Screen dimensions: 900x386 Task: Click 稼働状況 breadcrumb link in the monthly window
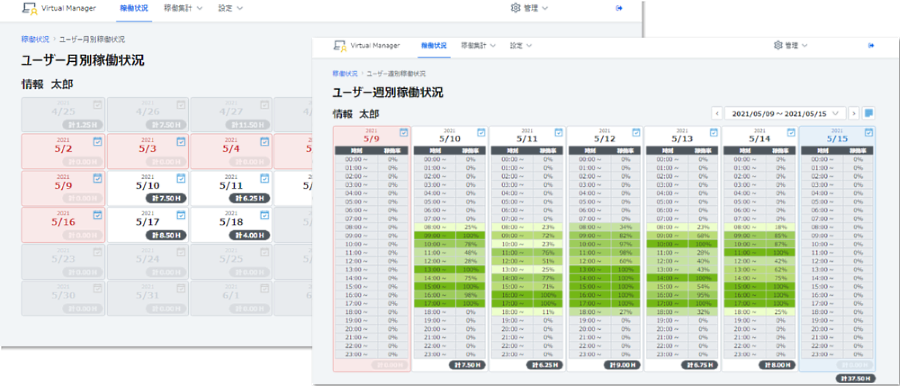[35, 39]
